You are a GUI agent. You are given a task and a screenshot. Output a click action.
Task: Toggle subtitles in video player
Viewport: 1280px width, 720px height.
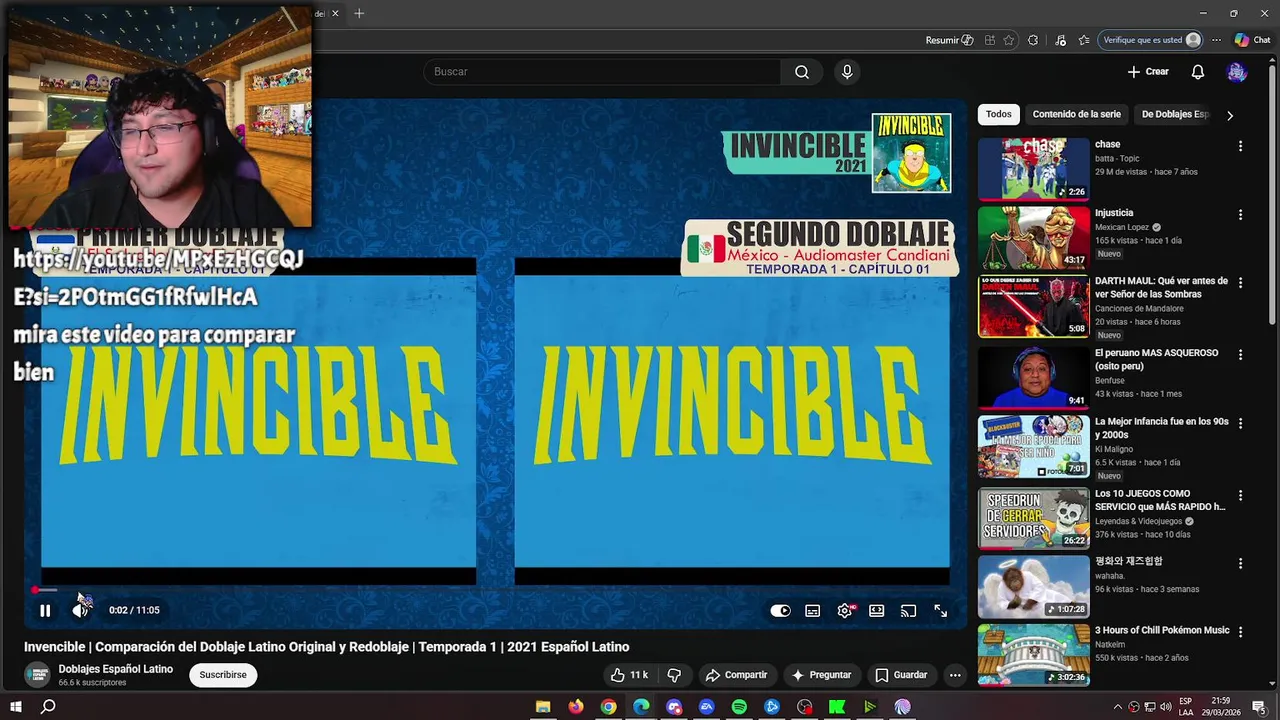(x=813, y=610)
